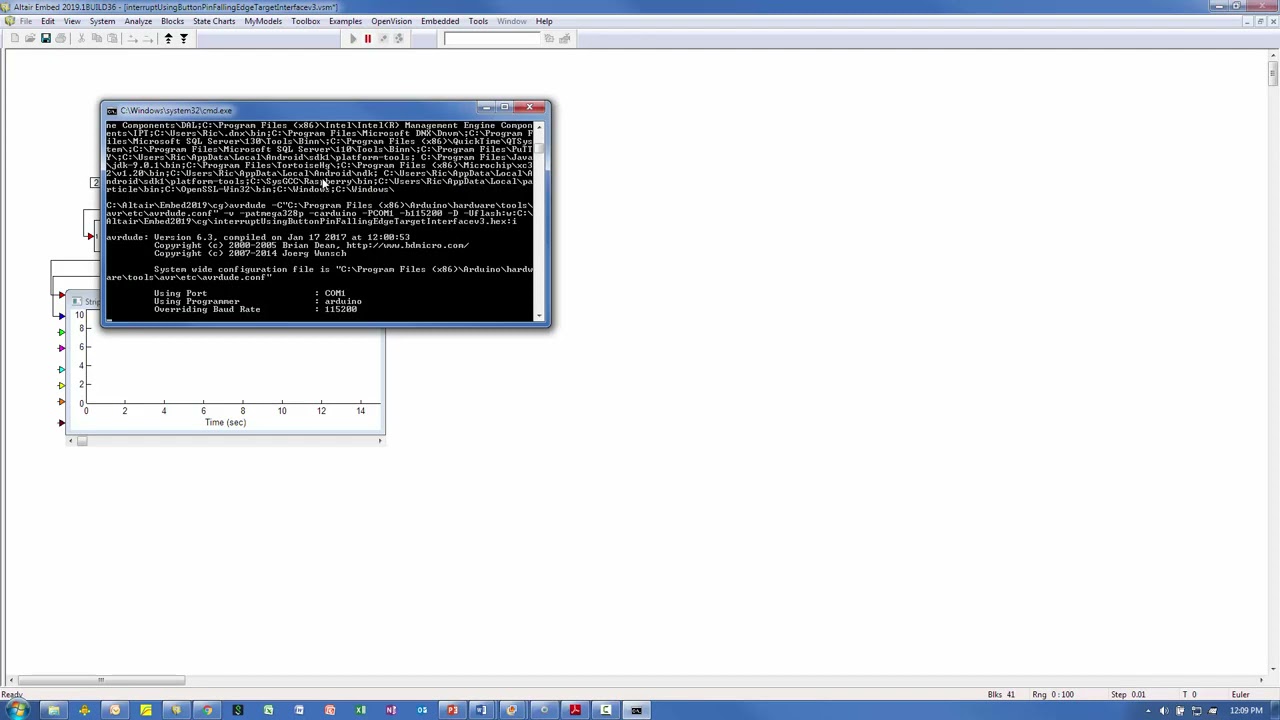Open Outlook from the taskbar
Screen dimensions: 1280x720
click(422, 710)
